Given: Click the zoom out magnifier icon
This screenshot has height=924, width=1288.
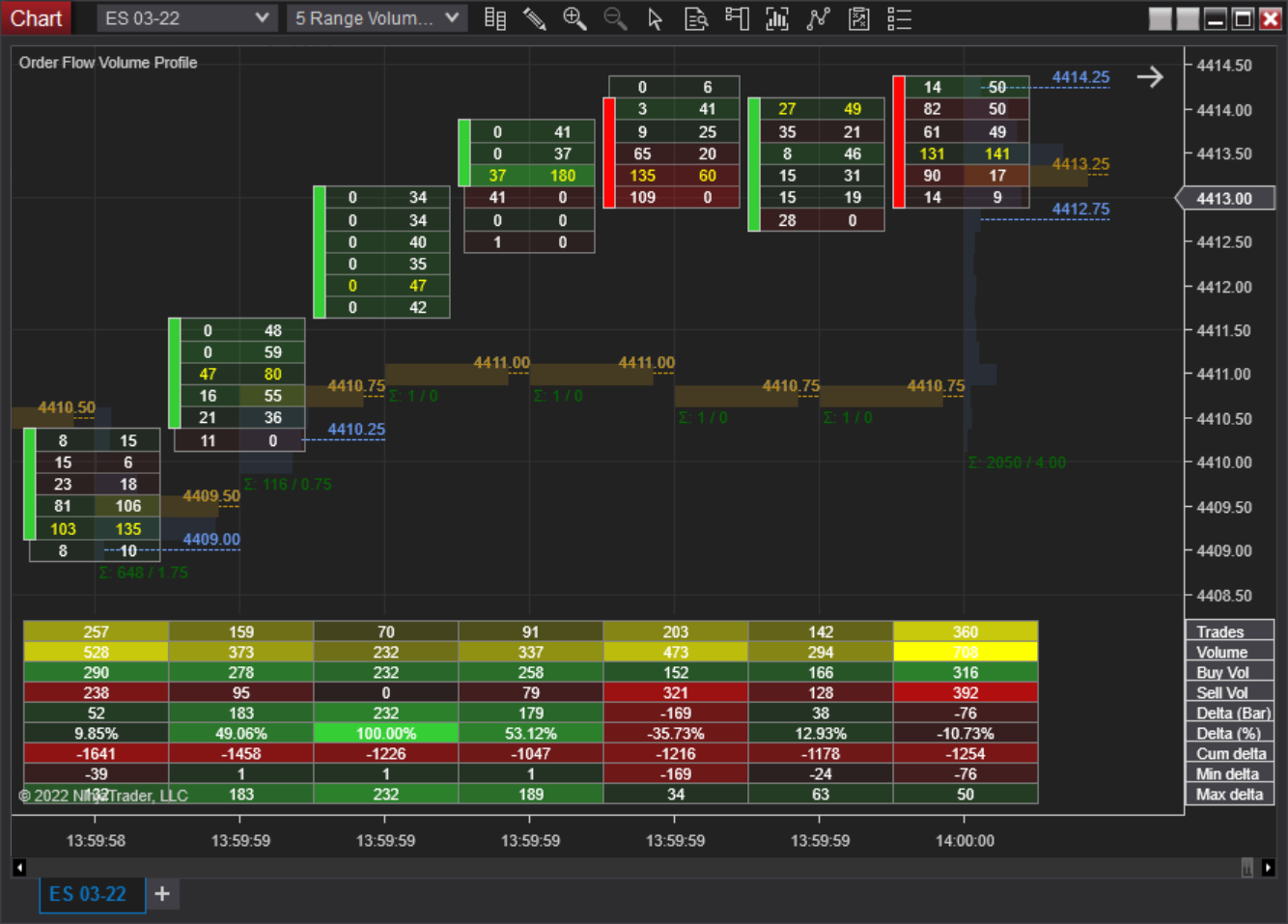Looking at the screenshot, I should click(615, 18).
